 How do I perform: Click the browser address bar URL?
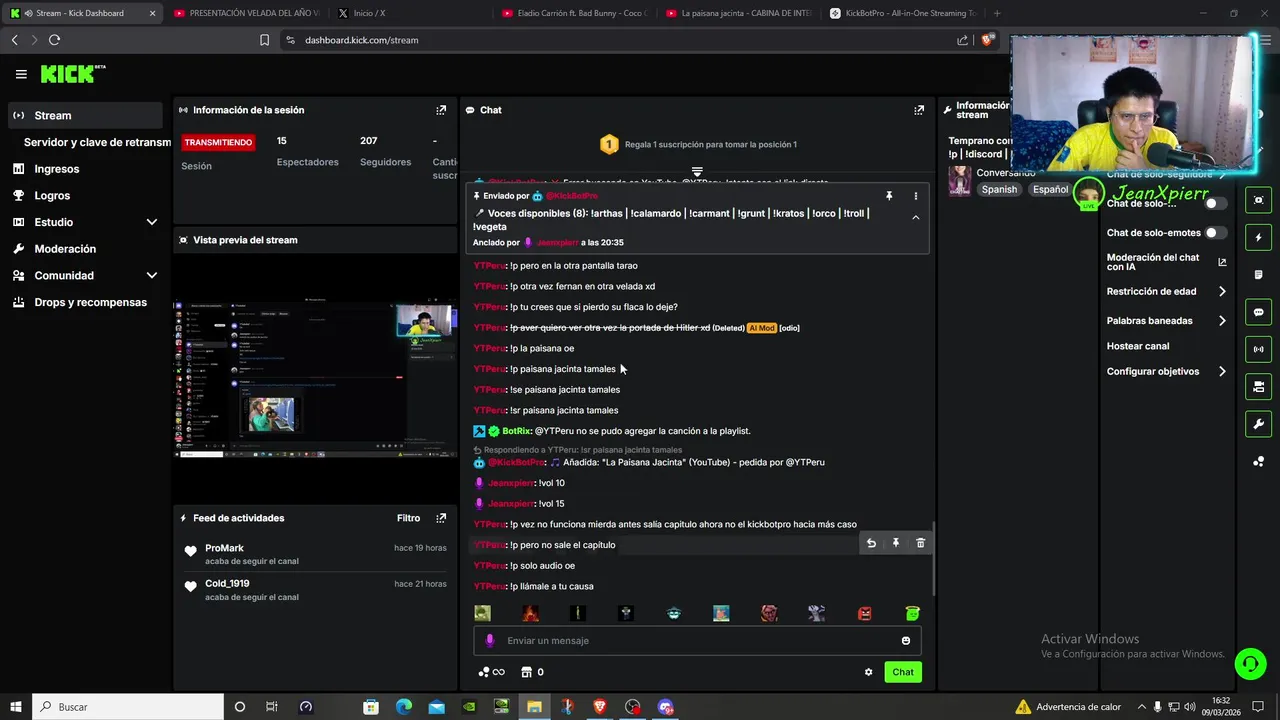tap(362, 40)
